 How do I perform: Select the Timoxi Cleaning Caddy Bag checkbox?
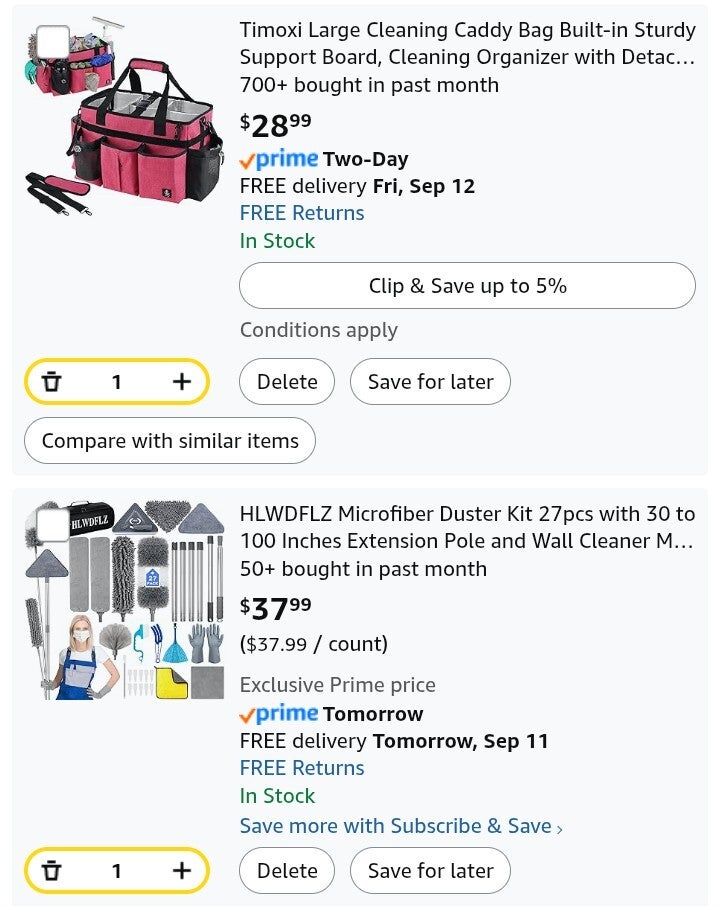pyautogui.click(x=52, y=43)
